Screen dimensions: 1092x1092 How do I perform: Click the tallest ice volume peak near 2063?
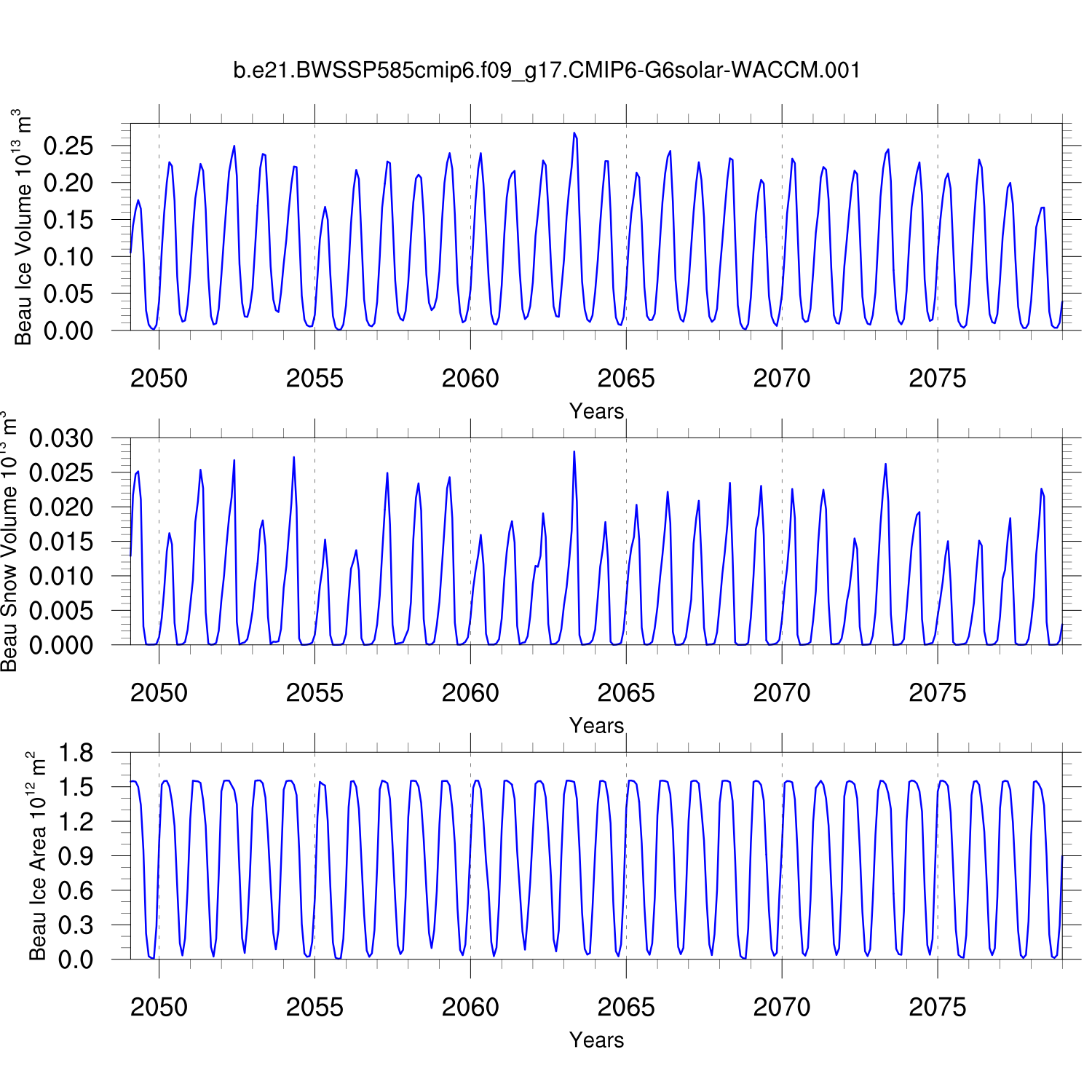[x=574, y=134]
